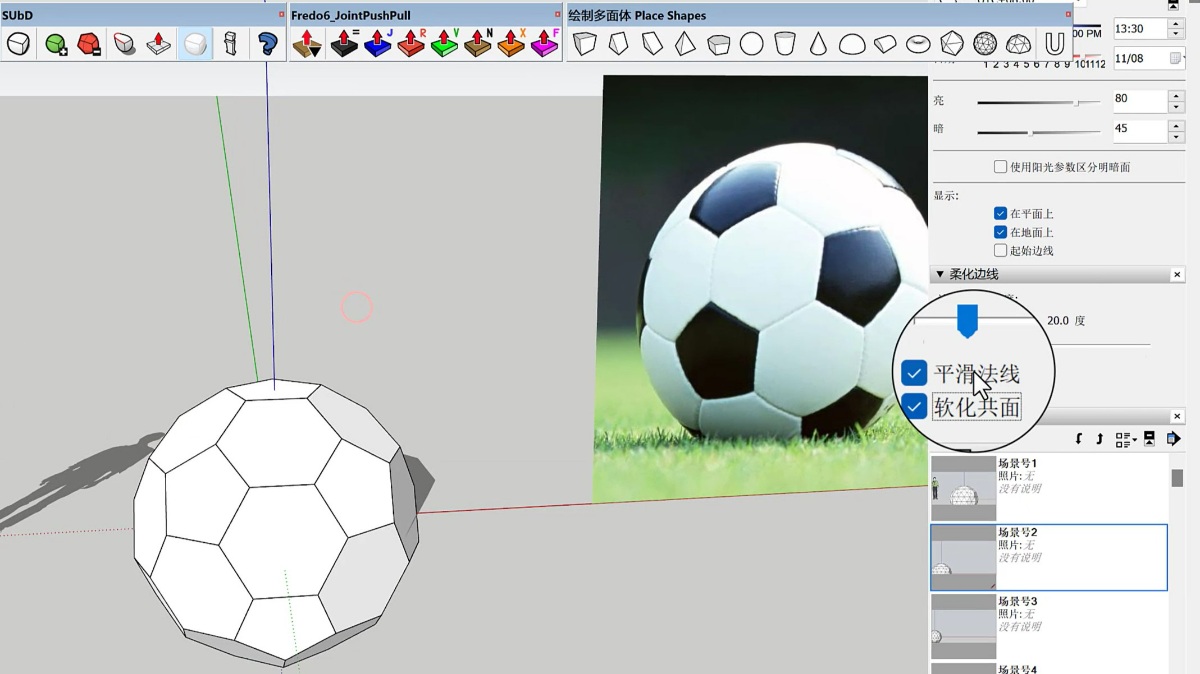
Task: Select scene thumbnail 场景号2
Action: coord(963,557)
